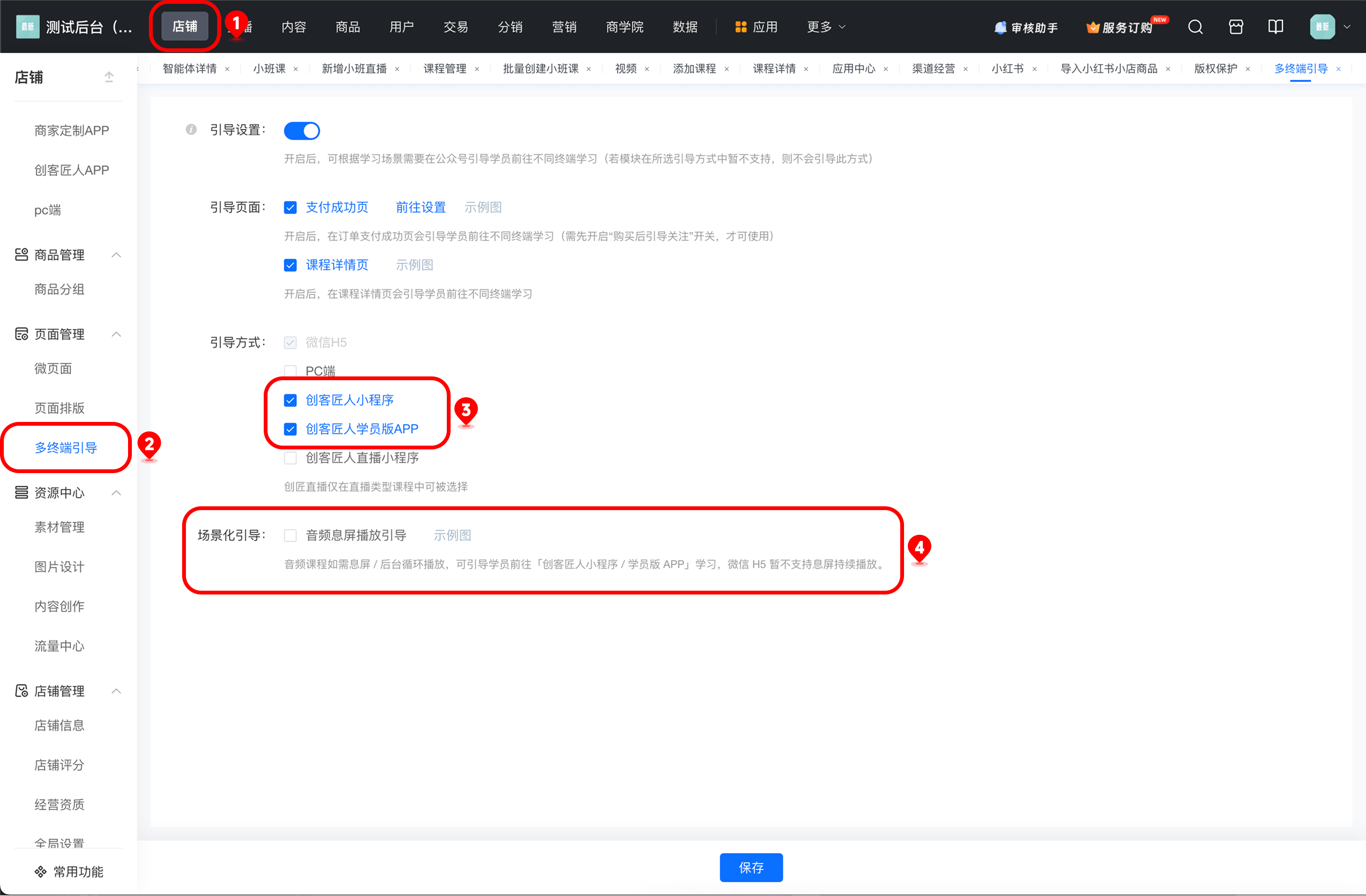1366x896 pixels.
Task: Switch to the 渠道经营 tab
Action: tap(933, 69)
